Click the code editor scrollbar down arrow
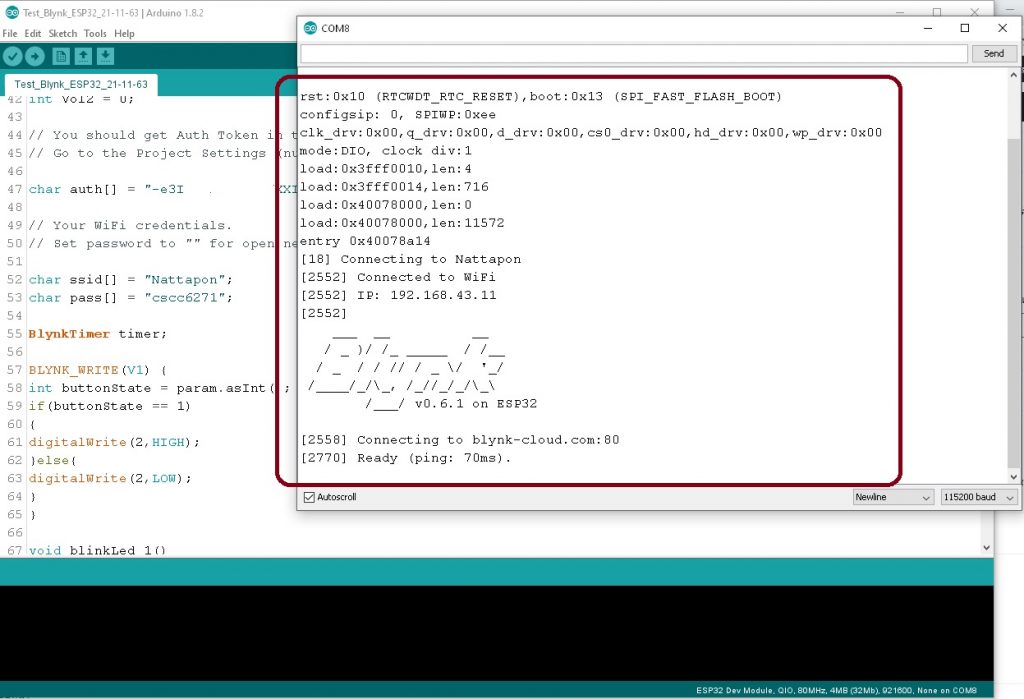 tap(986, 548)
